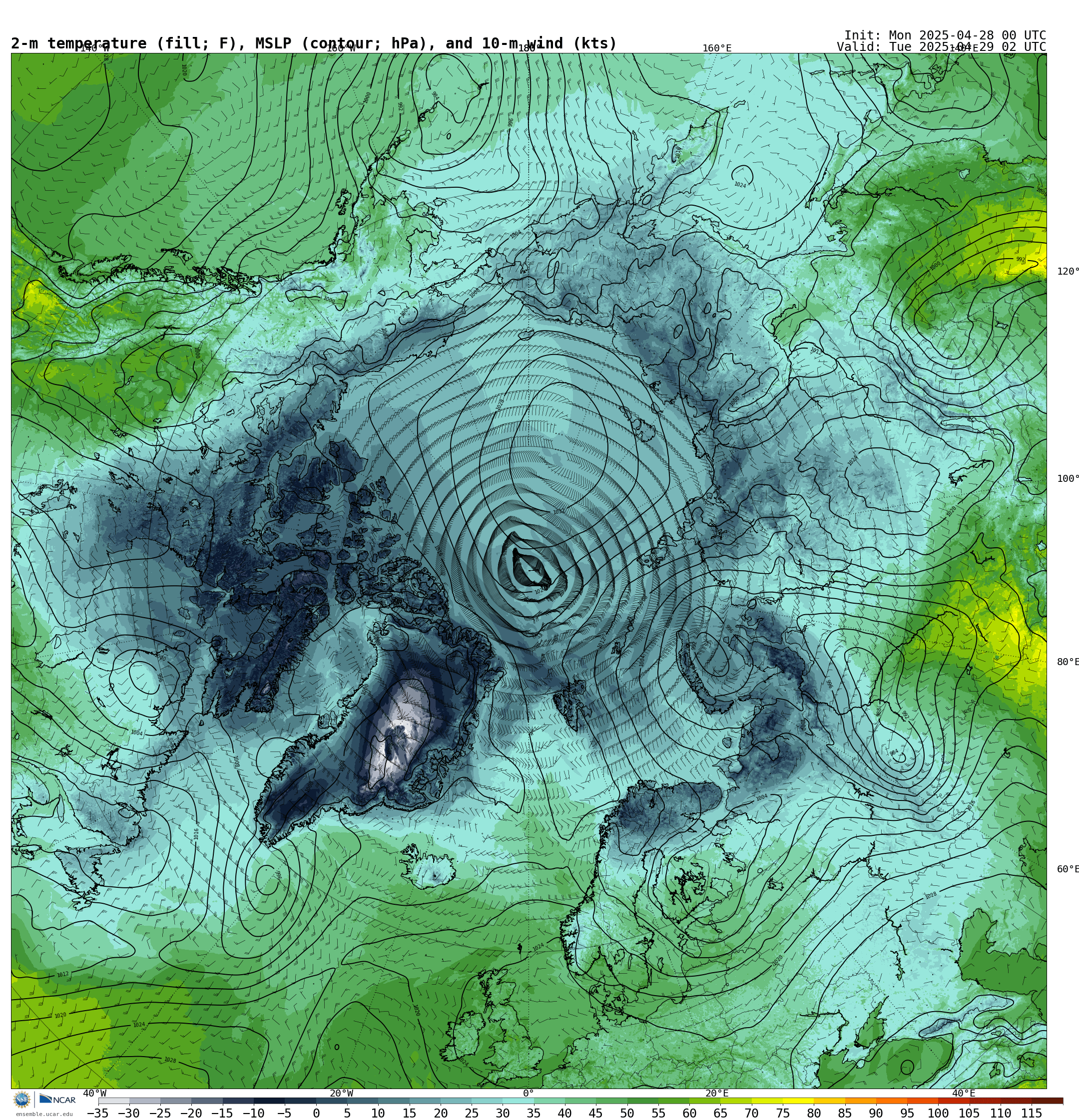The height and width of the screenshot is (1120, 1079).
Task: Click the '140°W' longitude label at top
Action: tap(94, 48)
